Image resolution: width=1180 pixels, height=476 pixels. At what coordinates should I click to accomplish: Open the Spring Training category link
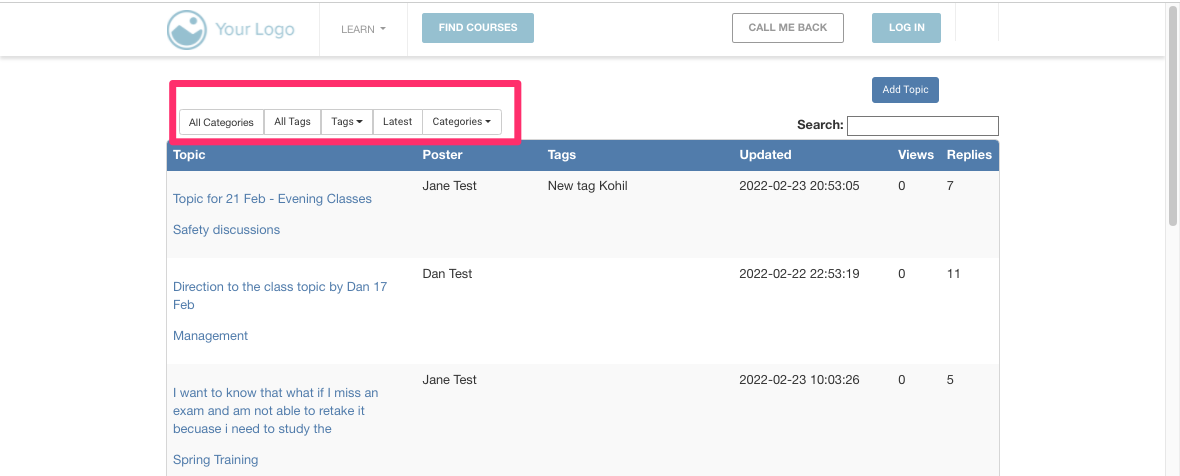pyautogui.click(x=215, y=460)
